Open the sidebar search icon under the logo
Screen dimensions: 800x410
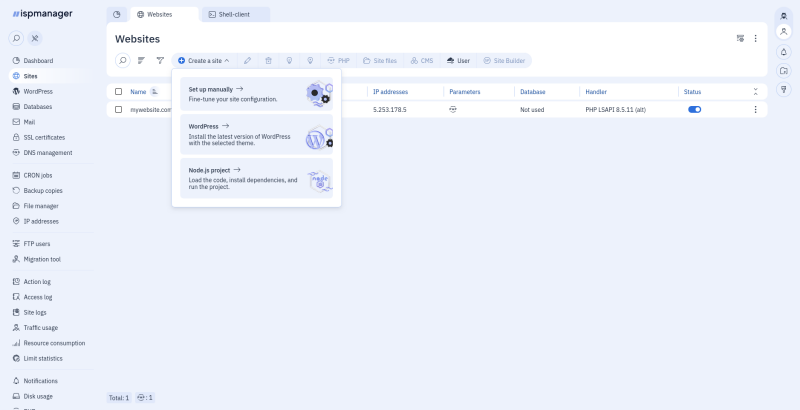16,38
